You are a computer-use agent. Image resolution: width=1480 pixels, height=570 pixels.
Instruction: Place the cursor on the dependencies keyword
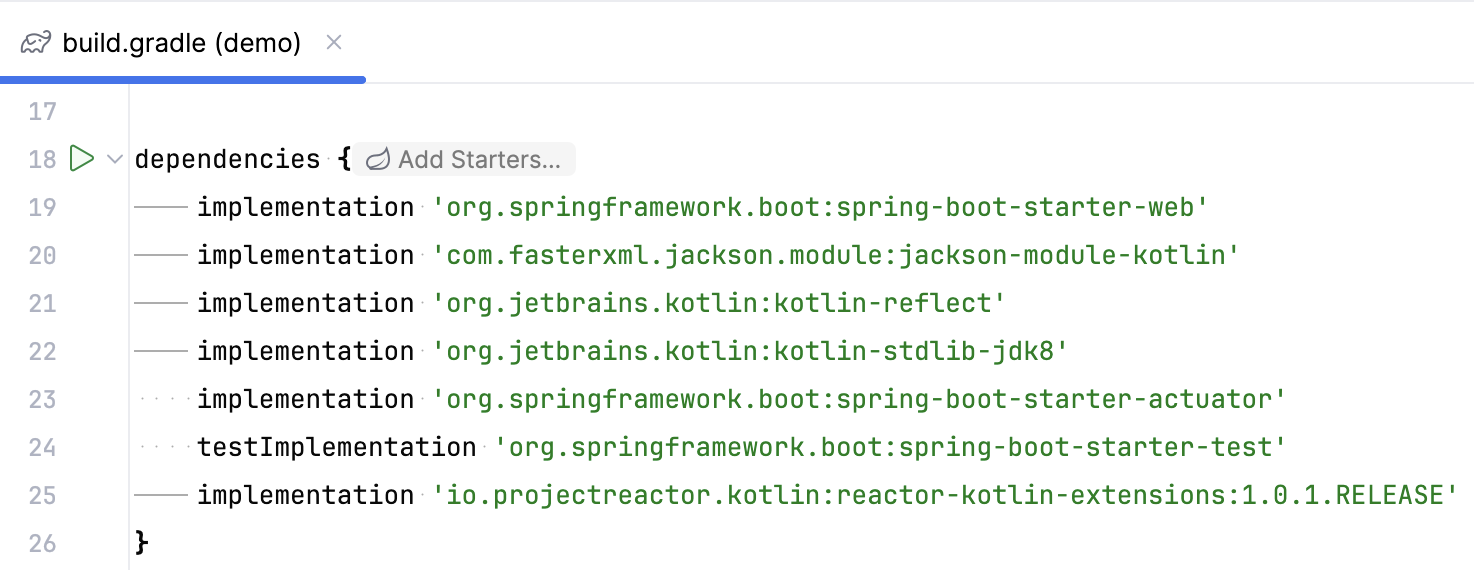coord(227,159)
